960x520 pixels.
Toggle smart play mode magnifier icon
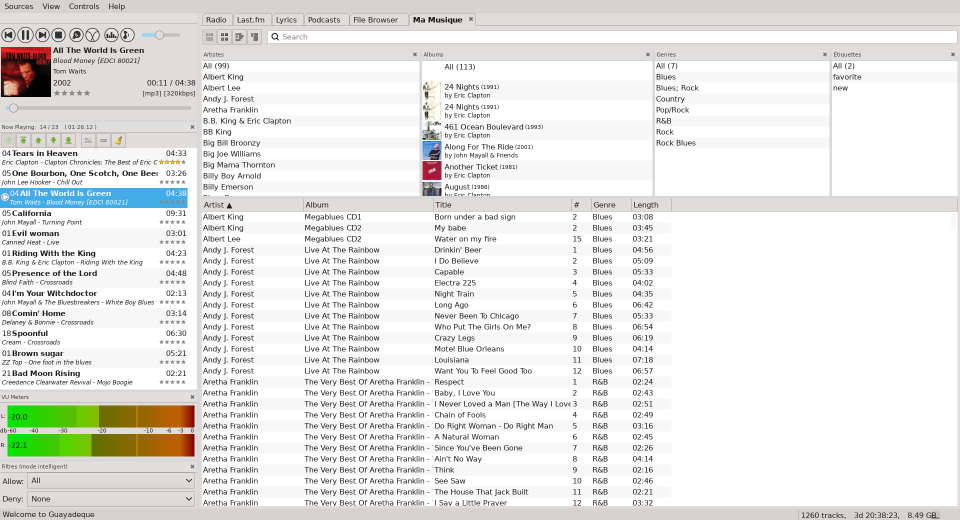pyautogui.click(x=77, y=36)
